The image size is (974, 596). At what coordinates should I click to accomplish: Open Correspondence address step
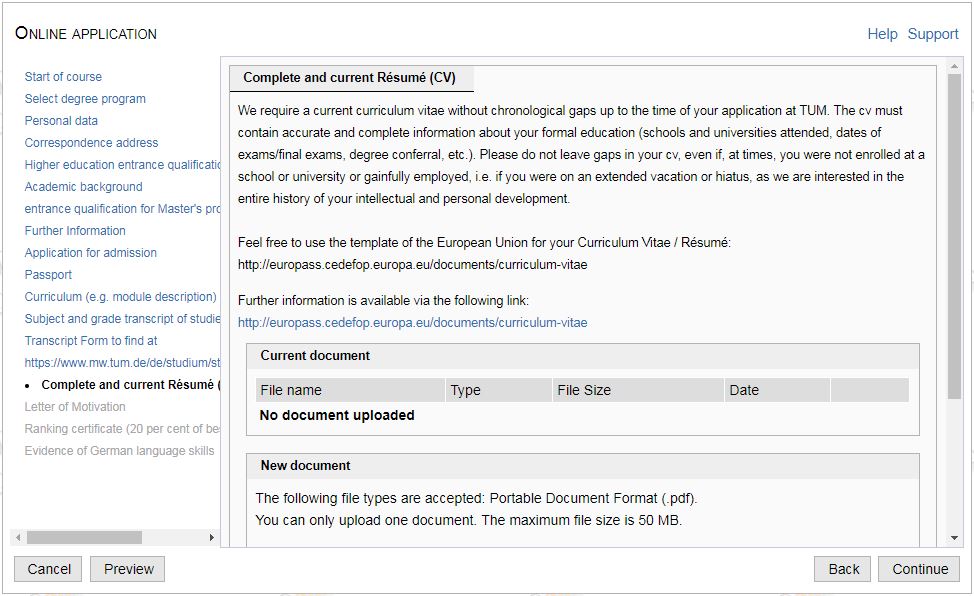(x=91, y=143)
